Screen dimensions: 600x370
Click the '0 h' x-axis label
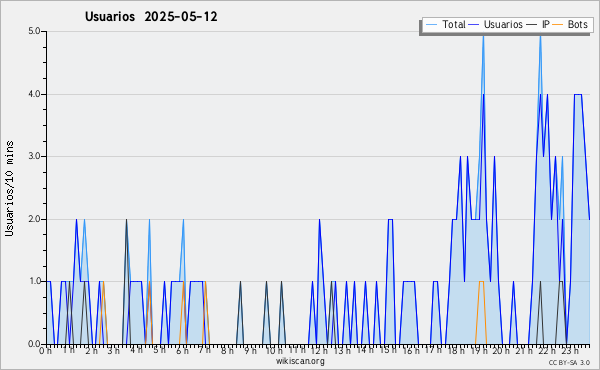point(46,351)
